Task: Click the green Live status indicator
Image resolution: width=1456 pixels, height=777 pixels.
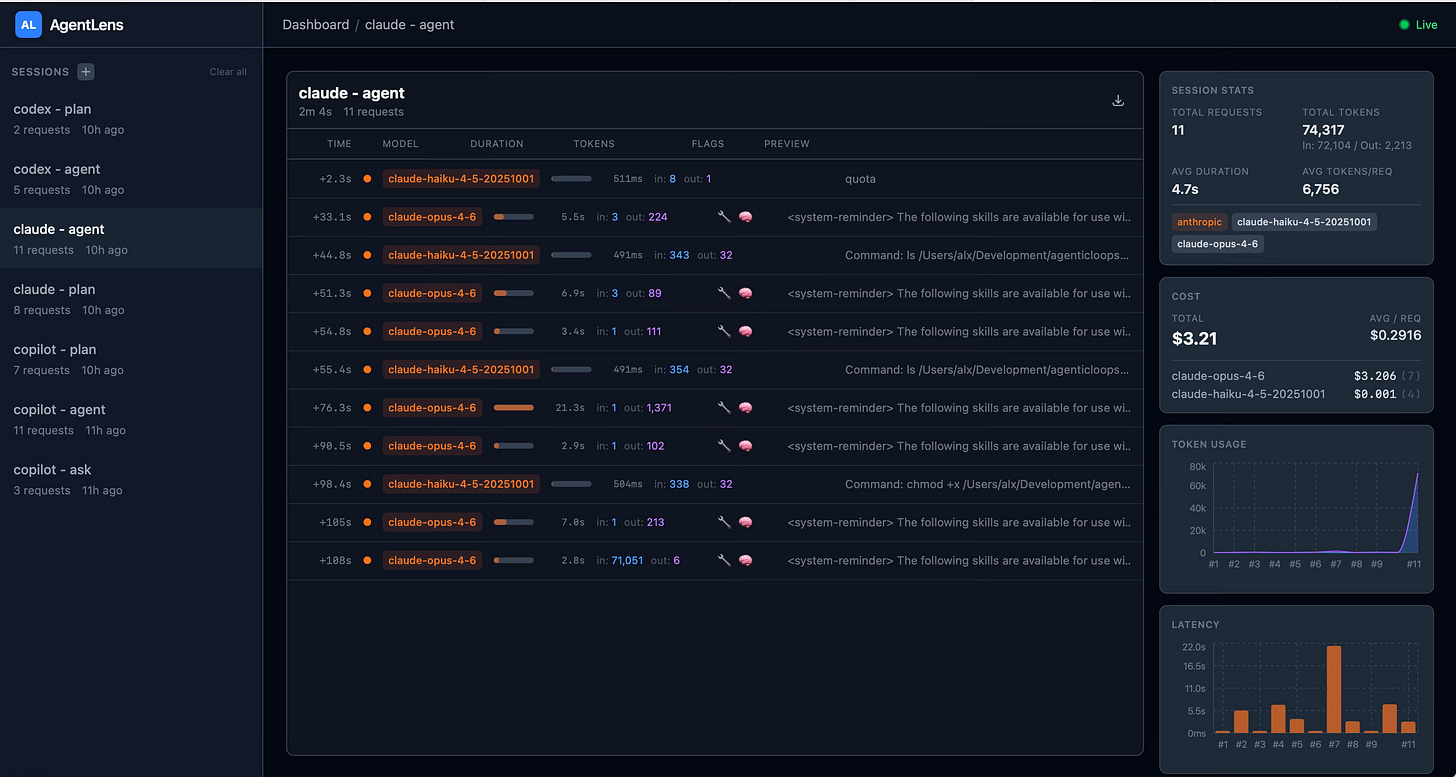Action: tap(1417, 24)
